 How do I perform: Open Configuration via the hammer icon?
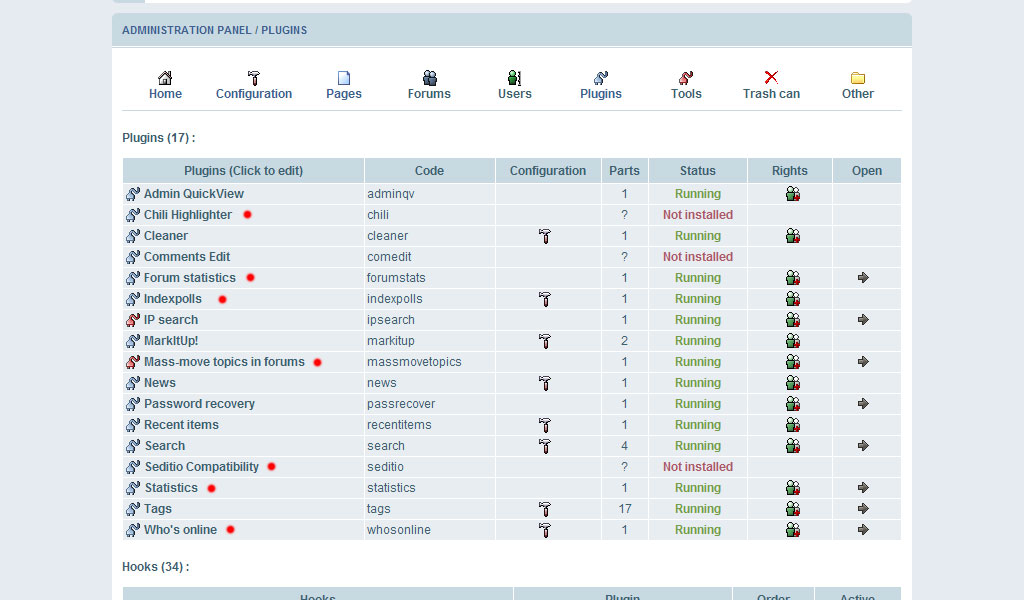pos(254,77)
